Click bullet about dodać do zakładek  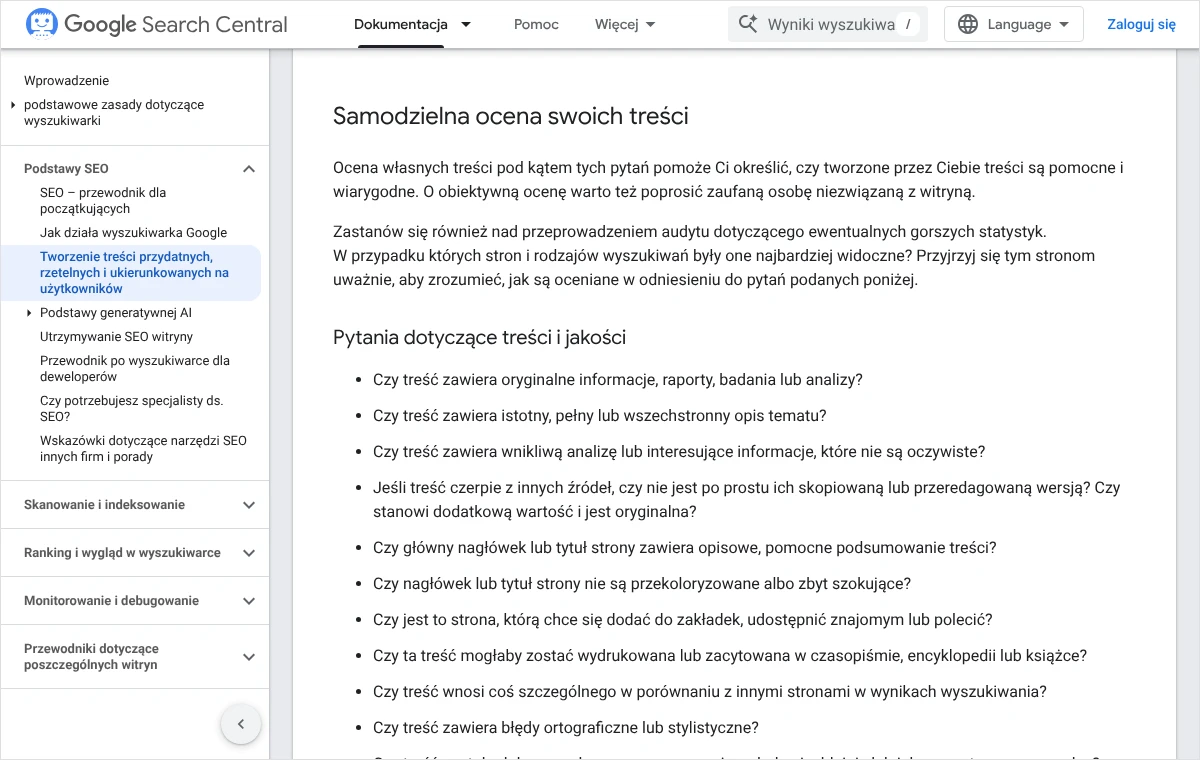[683, 620]
